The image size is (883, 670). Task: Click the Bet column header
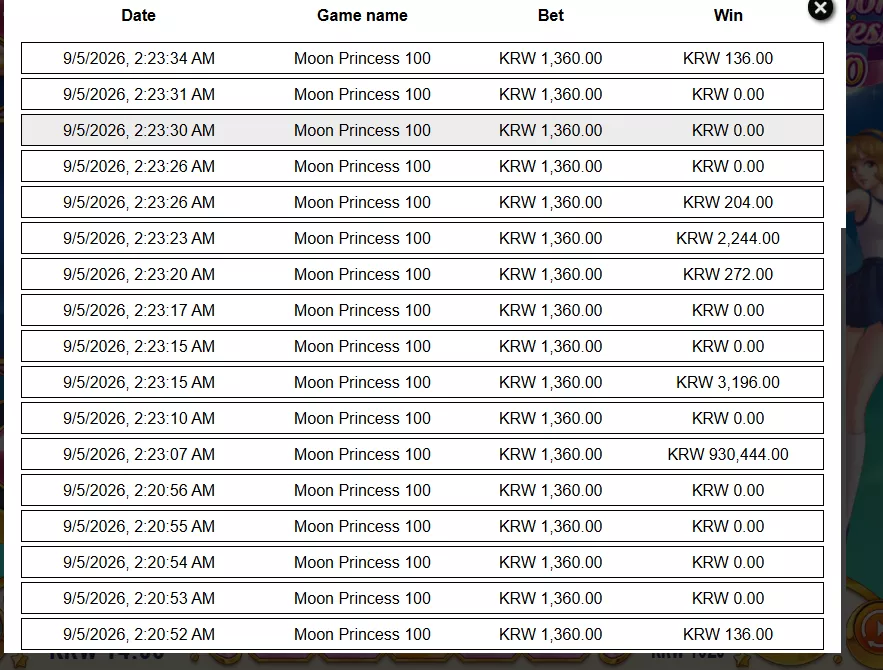[551, 15]
